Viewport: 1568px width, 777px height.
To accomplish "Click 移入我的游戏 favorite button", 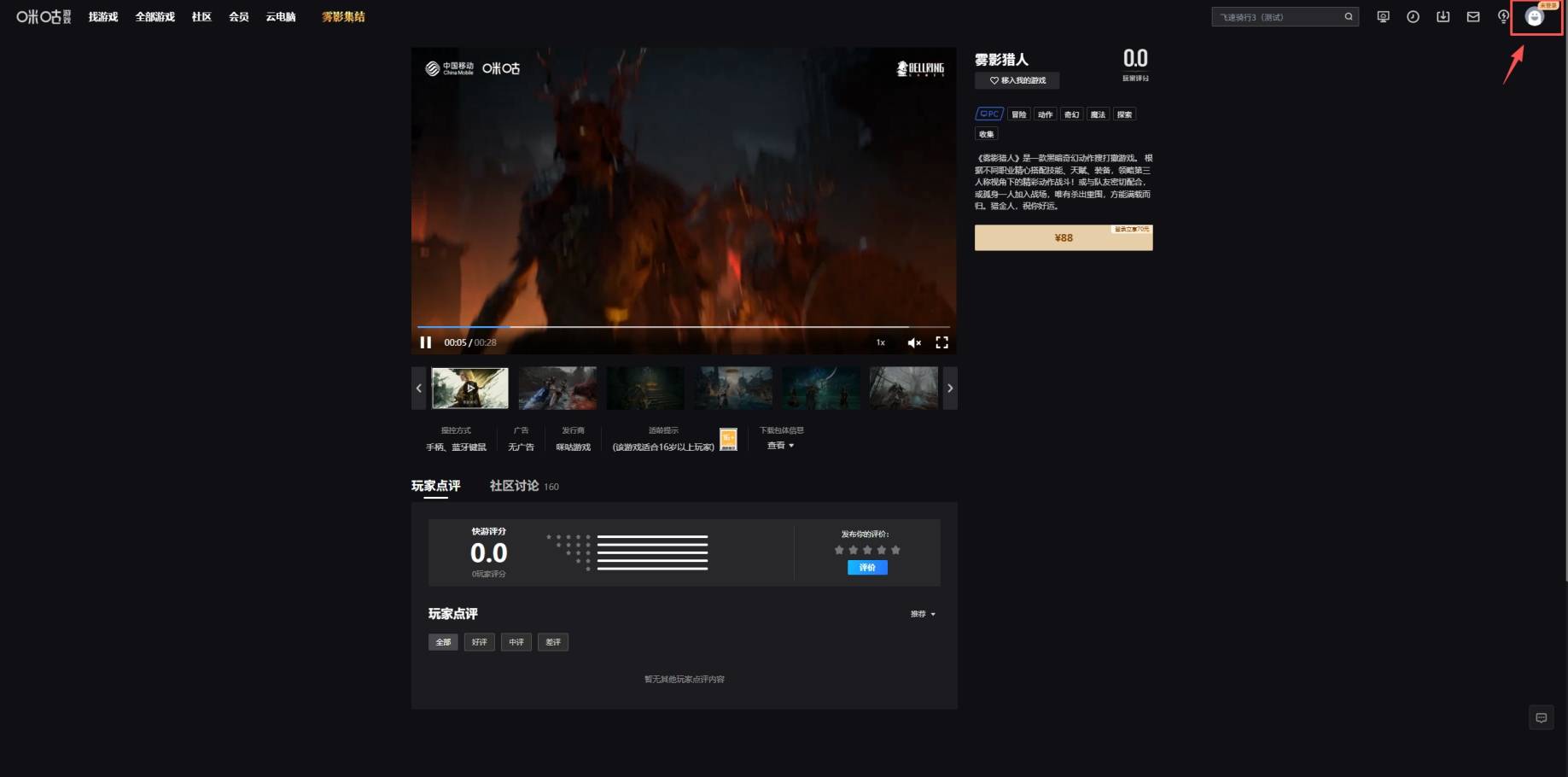I will point(1017,80).
